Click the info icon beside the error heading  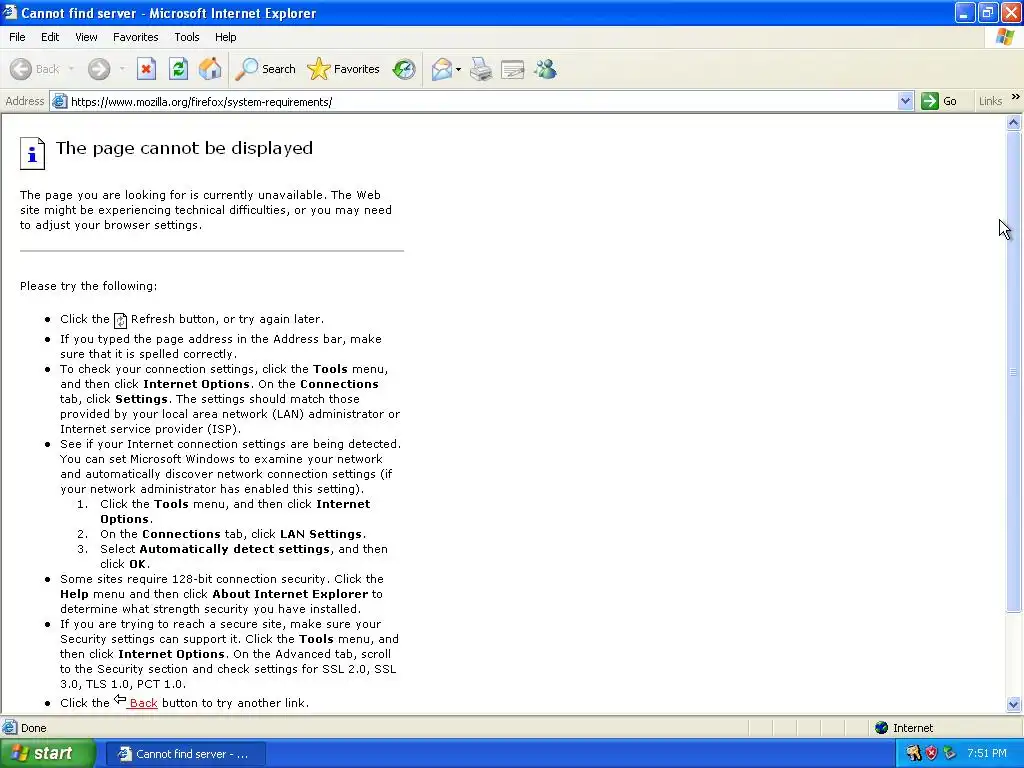32,153
